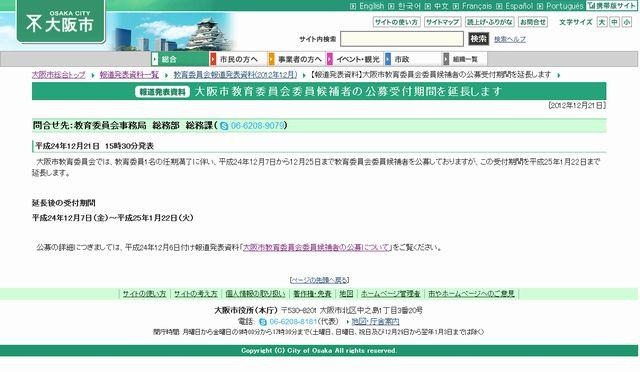This screenshot has width=640, height=372.
Task: Go to 大阪市総合トップ breadcrumb
Action: click(59, 75)
